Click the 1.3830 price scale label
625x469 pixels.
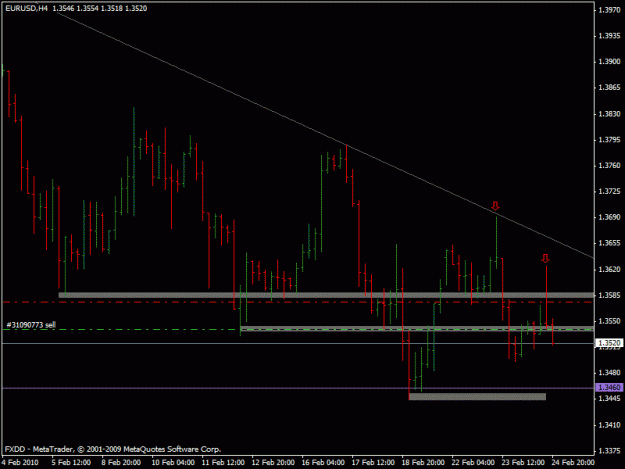[x=609, y=114]
